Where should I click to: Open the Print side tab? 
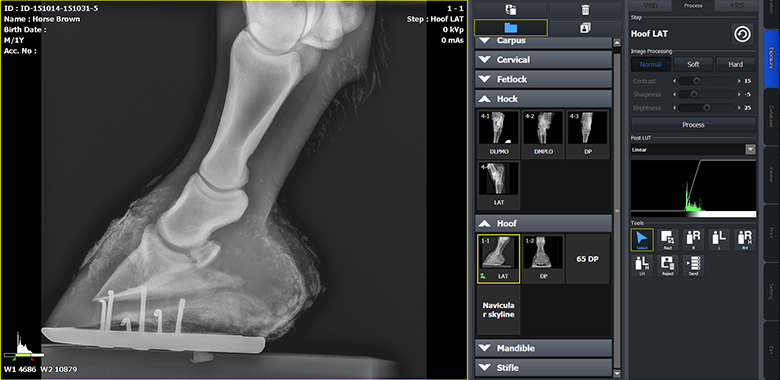pyautogui.click(x=771, y=232)
